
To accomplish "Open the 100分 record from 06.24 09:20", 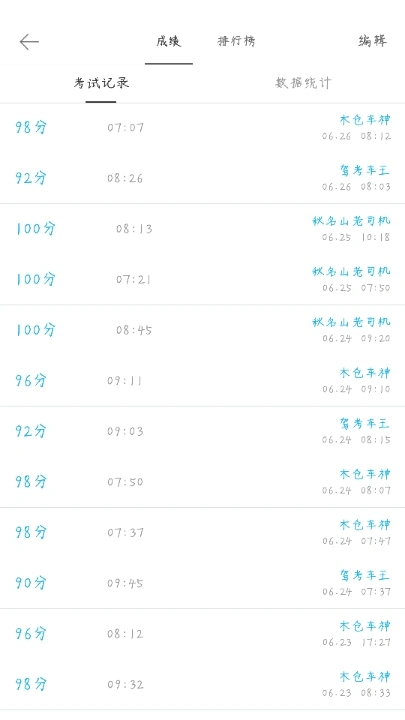I will point(202,330).
